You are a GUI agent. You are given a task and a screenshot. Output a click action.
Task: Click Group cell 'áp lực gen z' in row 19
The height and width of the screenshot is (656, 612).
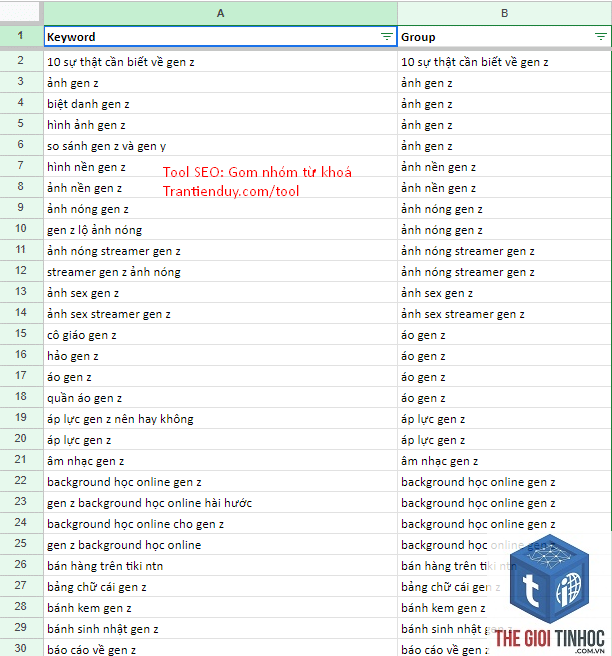[x=504, y=418]
